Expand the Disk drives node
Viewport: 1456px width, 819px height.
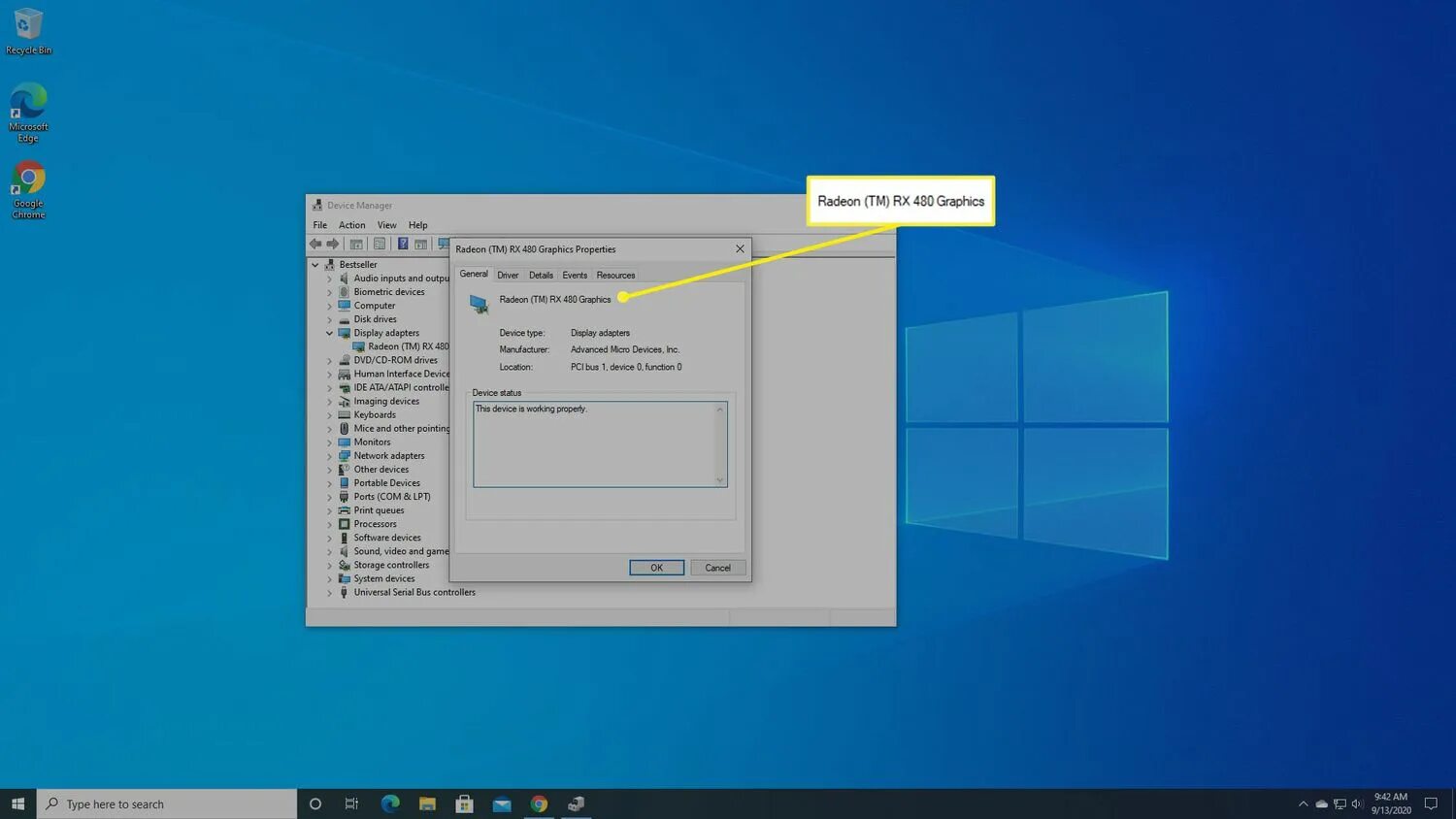[329, 319]
